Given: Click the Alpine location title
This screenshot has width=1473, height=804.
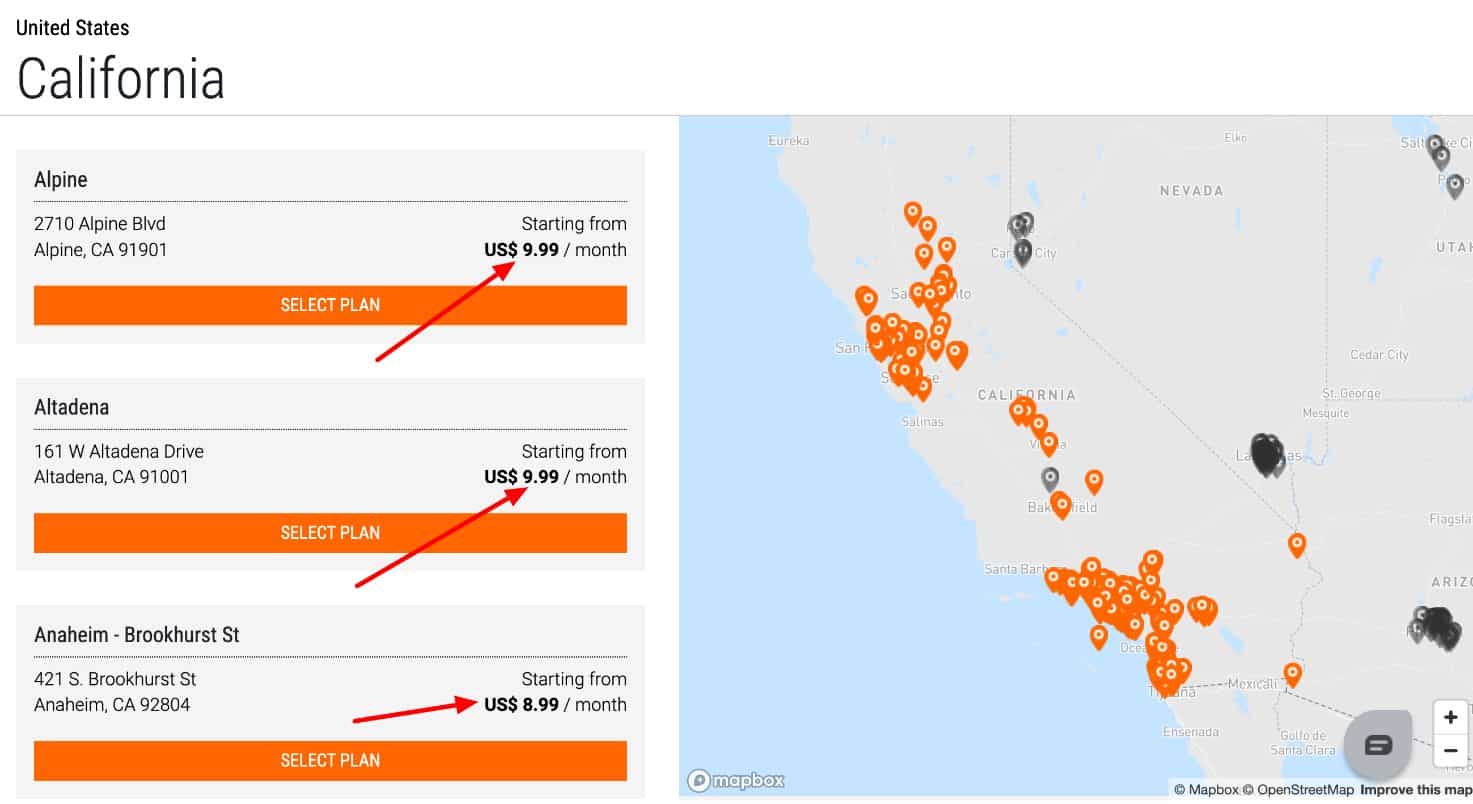Looking at the screenshot, I should click(x=61, y=180).
